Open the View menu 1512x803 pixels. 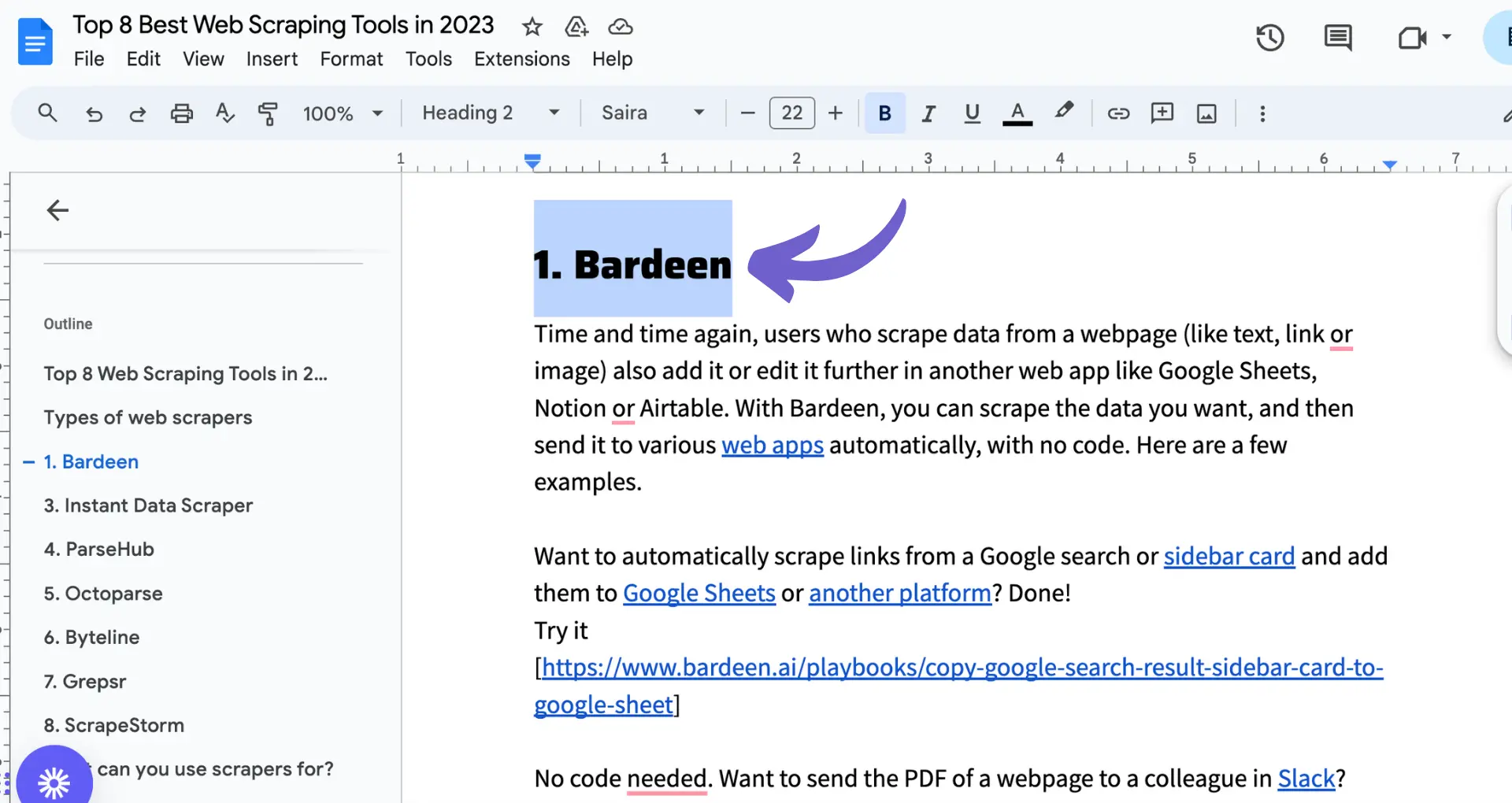(x=203, y=59)
